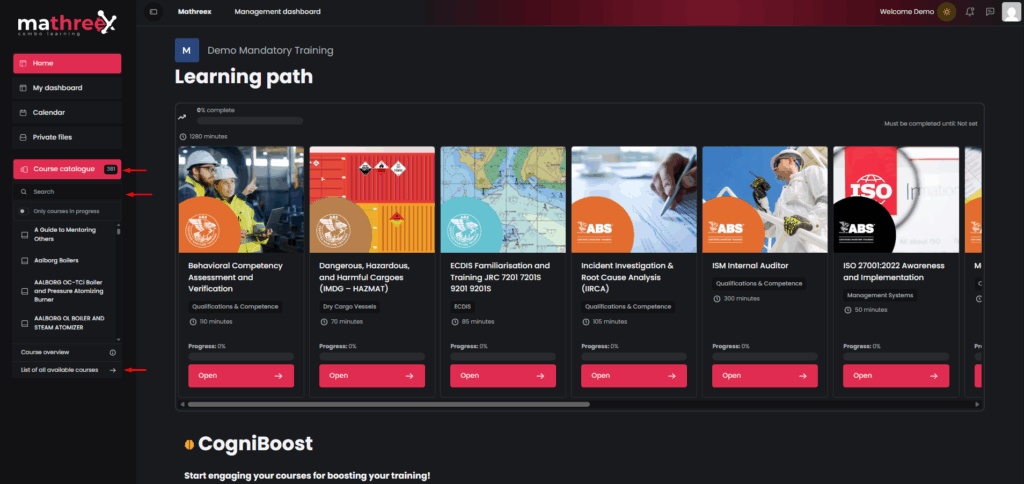Click the red containers thumbnail of the HAZMAT course

click(372, 199)
